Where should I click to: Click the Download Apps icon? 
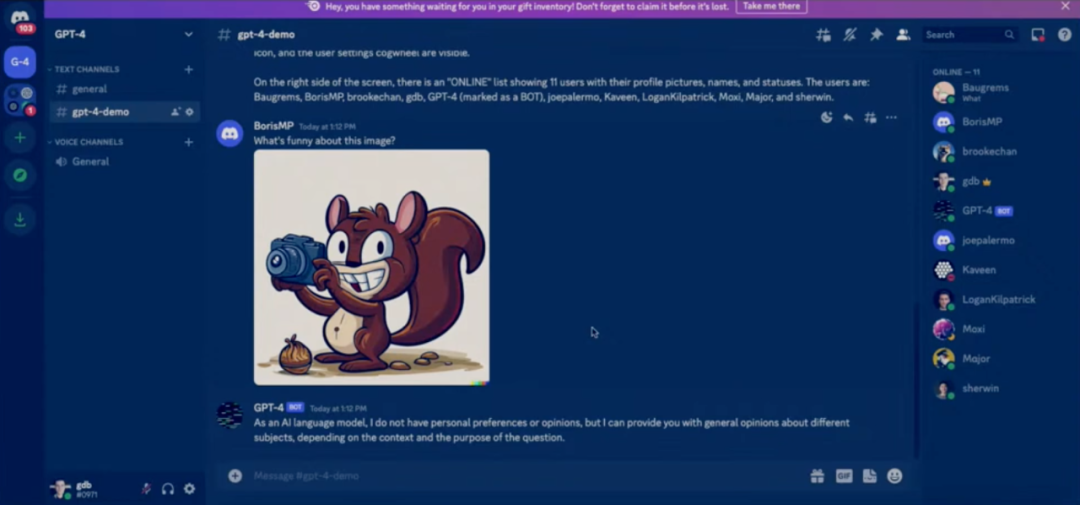pyautogui.click(x=19, y=220)
